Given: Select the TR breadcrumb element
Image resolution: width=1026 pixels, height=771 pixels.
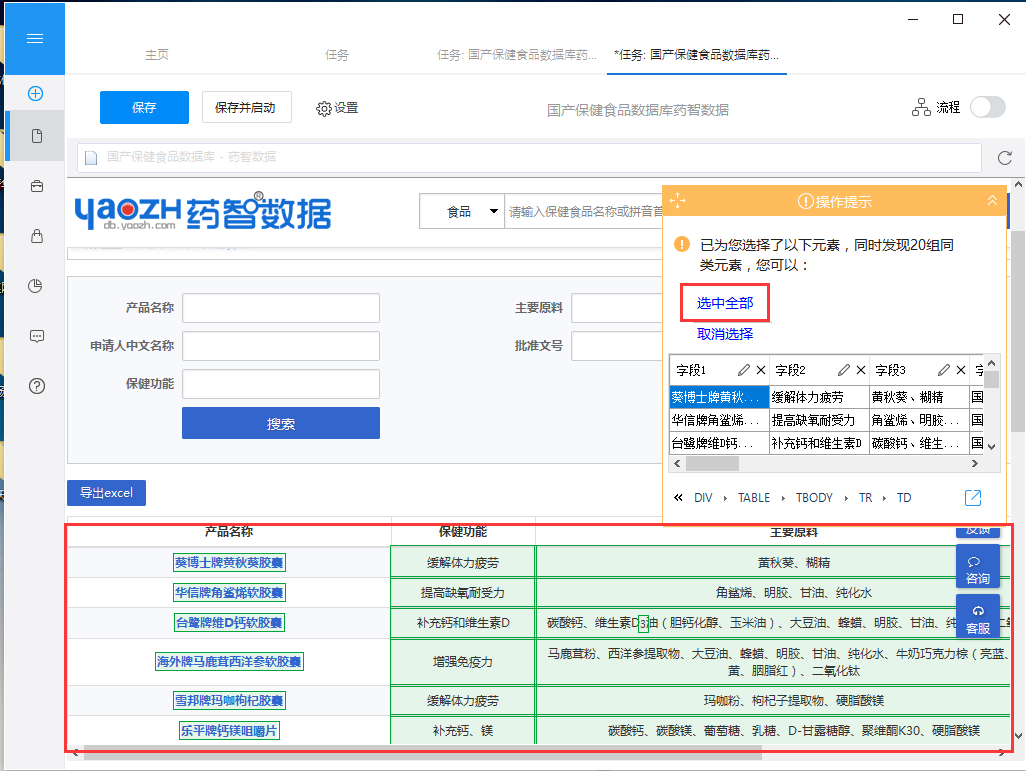Looking at the screenshot, I should [x=865, y=498].
